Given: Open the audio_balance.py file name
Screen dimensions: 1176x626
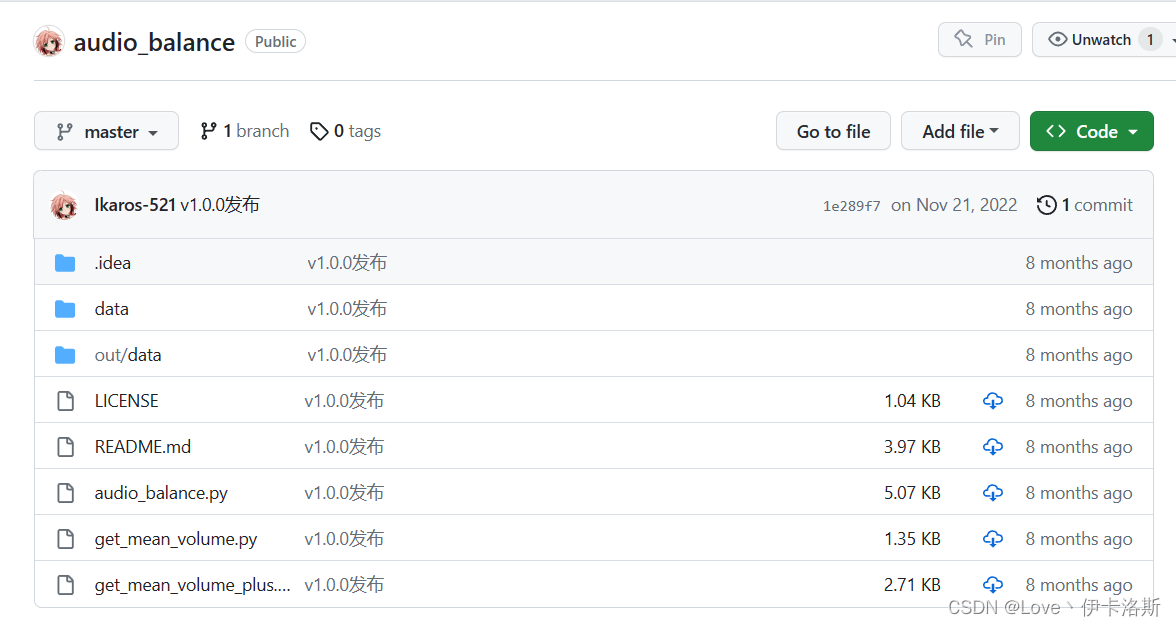Looking at the screenshot, I should (x=161, y=493).
